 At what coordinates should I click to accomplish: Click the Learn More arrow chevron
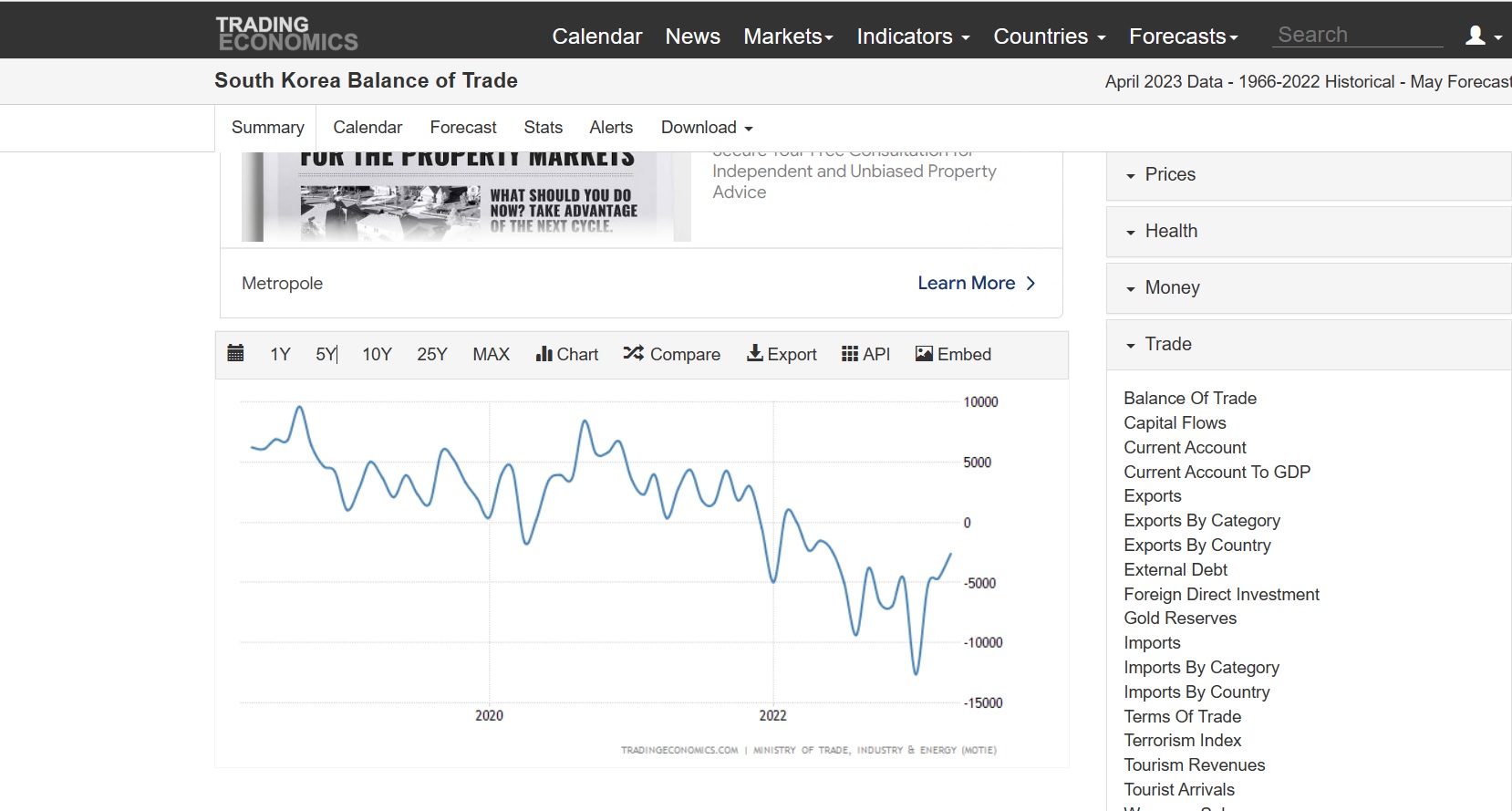[x=1030, y=284]
